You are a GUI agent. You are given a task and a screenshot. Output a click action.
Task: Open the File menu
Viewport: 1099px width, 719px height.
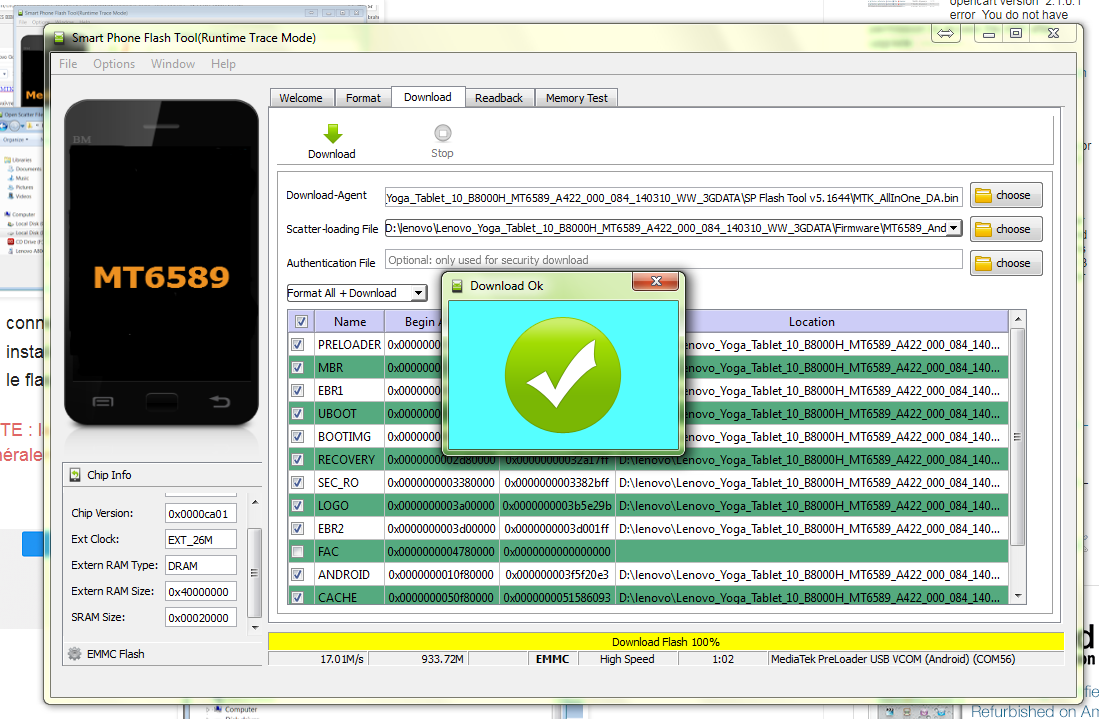pos(68,64)
